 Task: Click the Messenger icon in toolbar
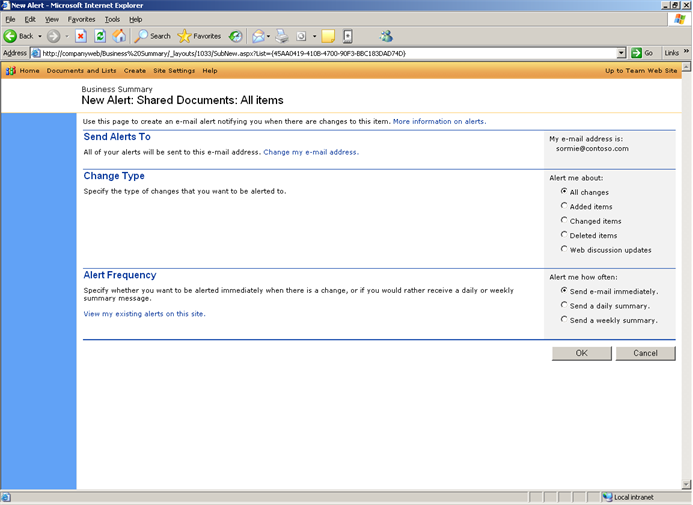(x=386, y=36)
